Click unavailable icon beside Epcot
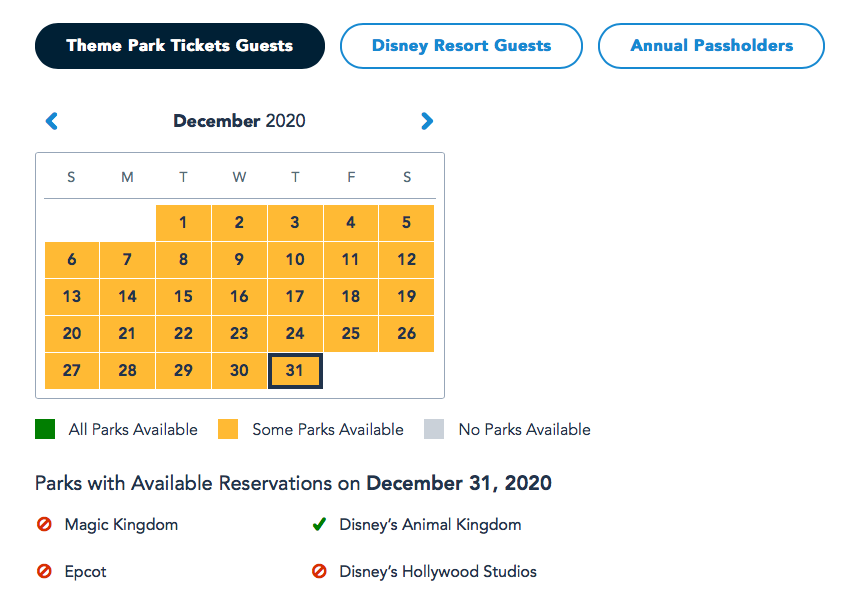Image resolution: width=856 pixels, height=613 pixels. pos(44,572)
